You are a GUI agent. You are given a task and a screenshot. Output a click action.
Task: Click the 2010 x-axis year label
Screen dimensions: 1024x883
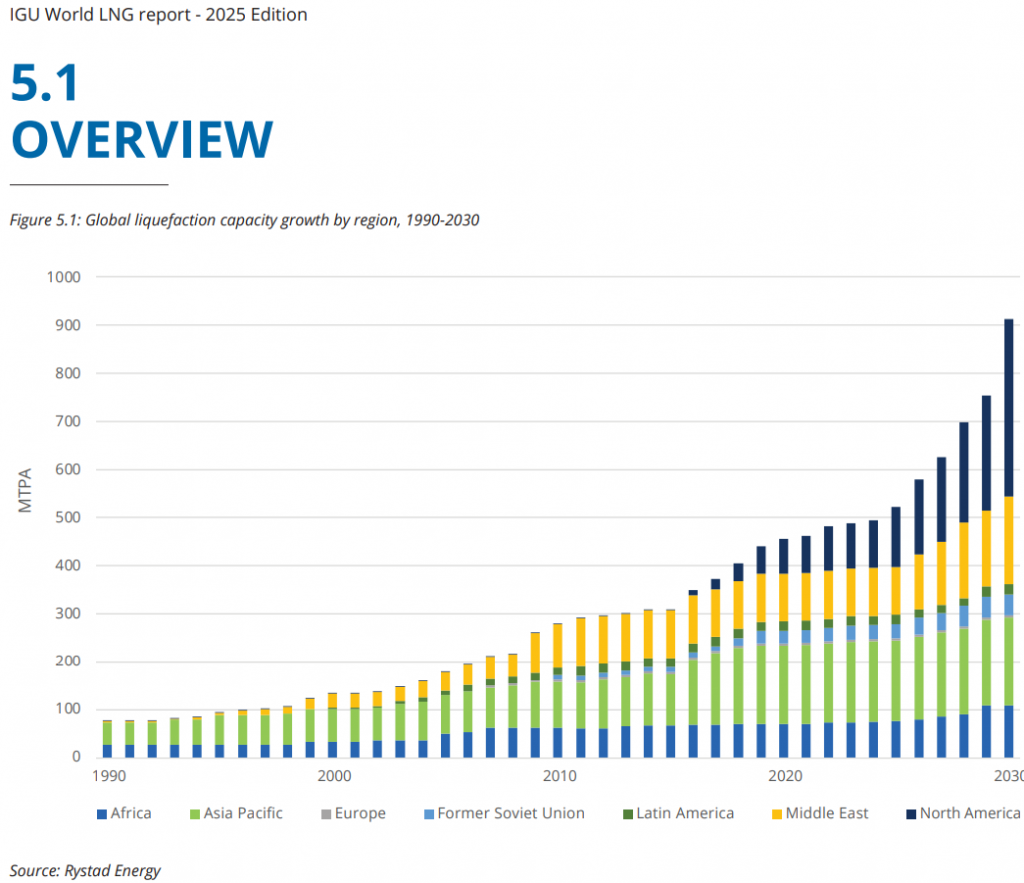click(558, 776)
